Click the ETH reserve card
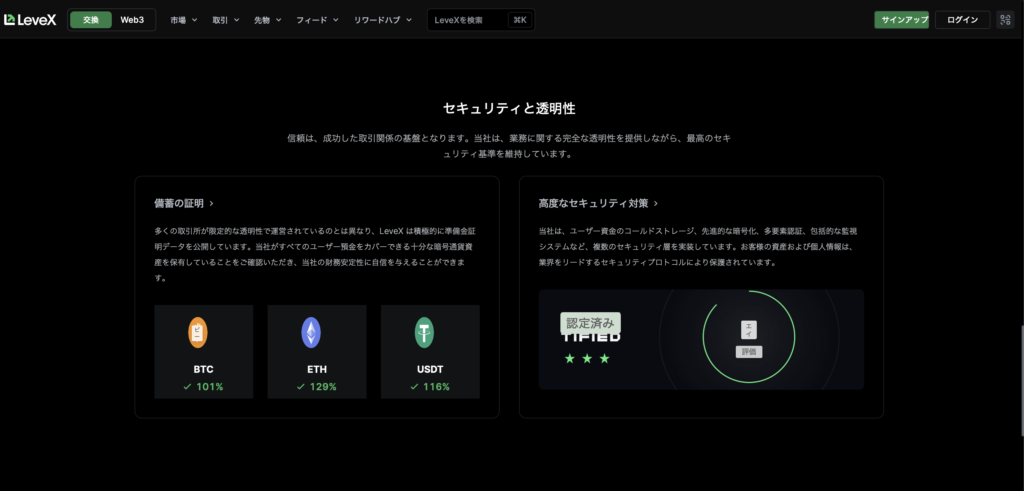Screen dimensions: 1024x491 point(317,352)
